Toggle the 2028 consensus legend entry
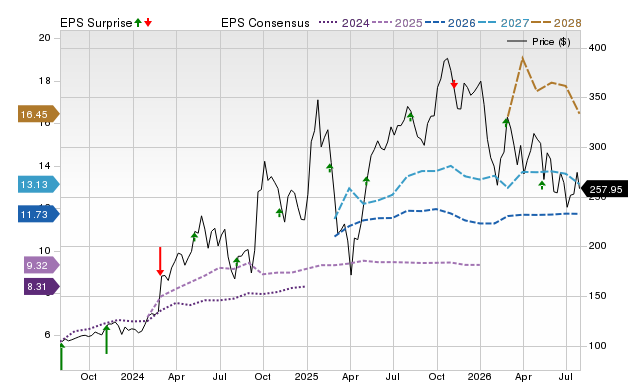 556,23
